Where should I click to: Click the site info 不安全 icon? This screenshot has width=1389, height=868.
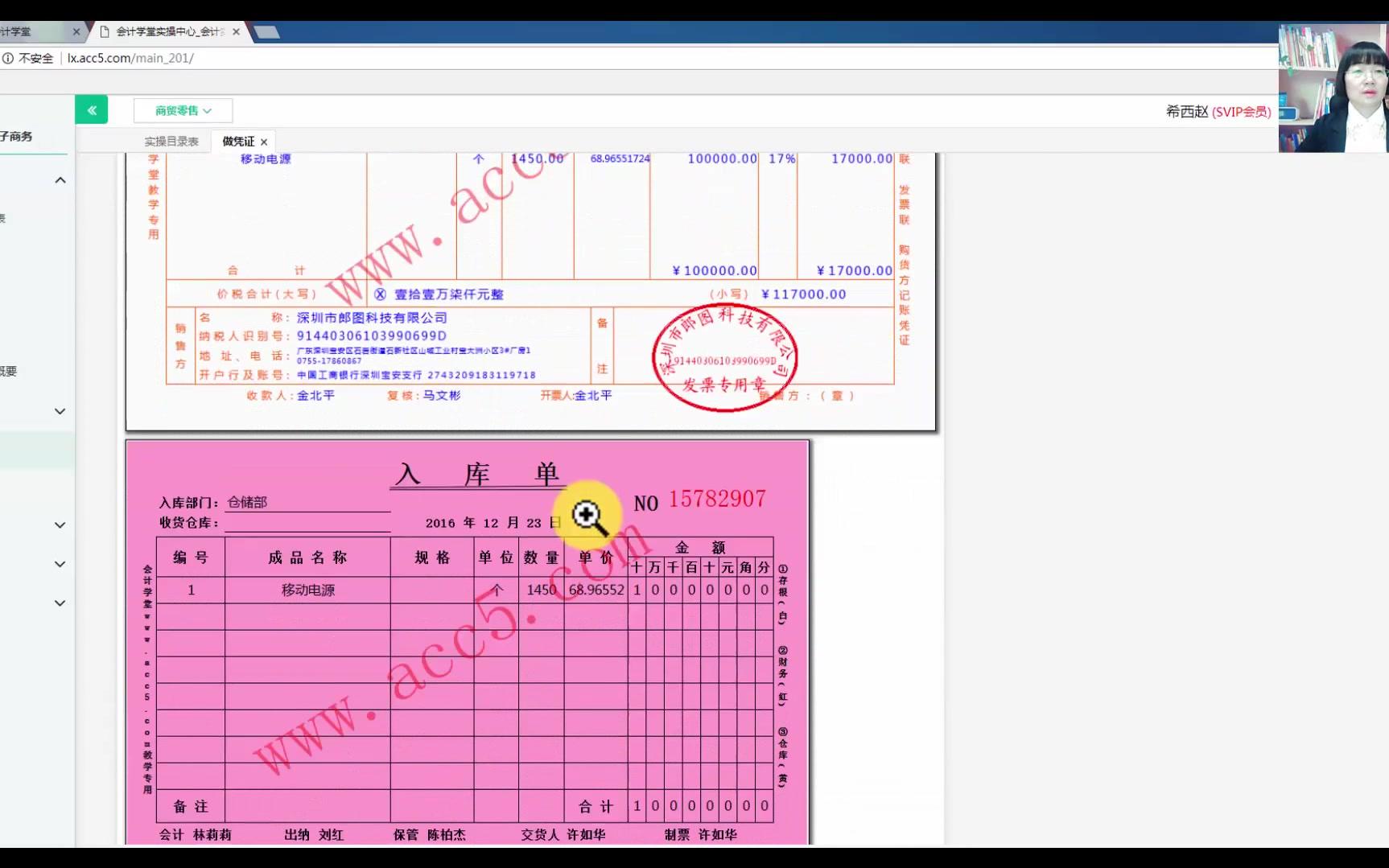point(8,58)
